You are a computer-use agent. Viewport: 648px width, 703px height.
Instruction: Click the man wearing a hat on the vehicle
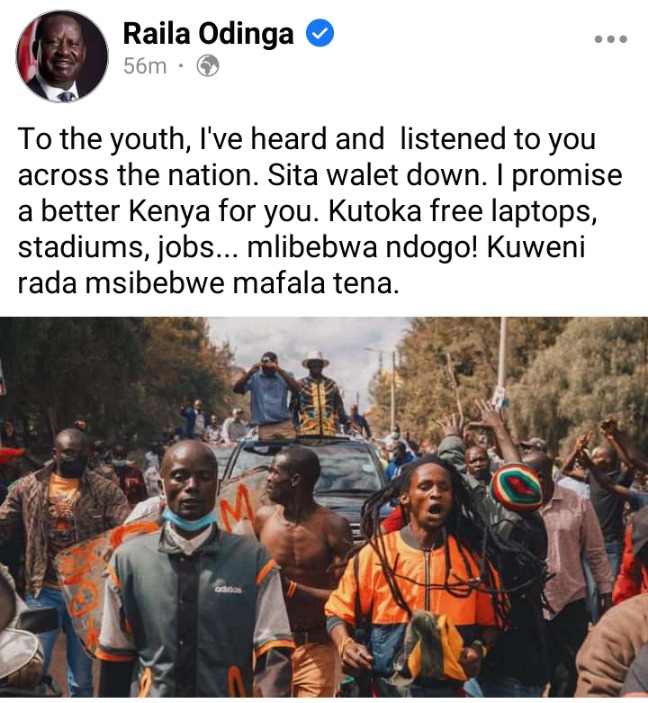(x=318, y=395)
